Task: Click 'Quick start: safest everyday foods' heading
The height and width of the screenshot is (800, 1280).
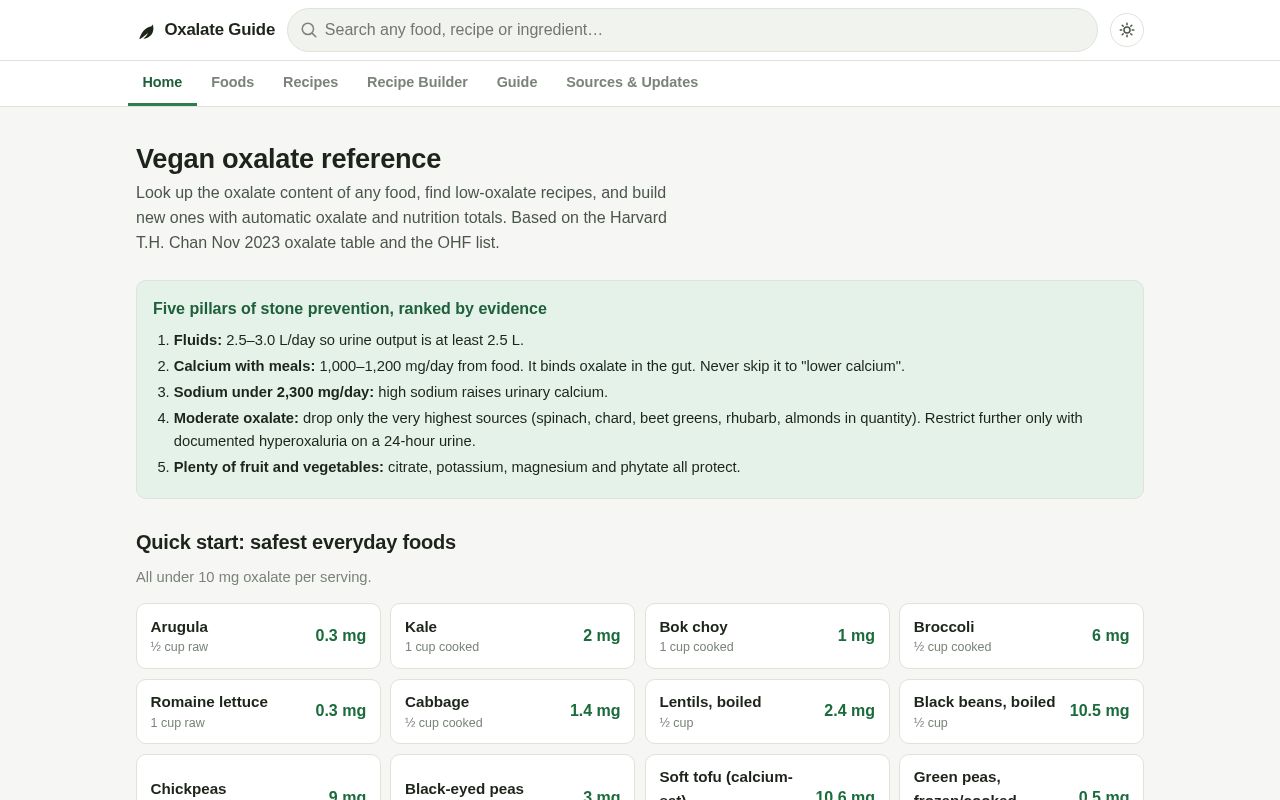Action: [296, 542]
